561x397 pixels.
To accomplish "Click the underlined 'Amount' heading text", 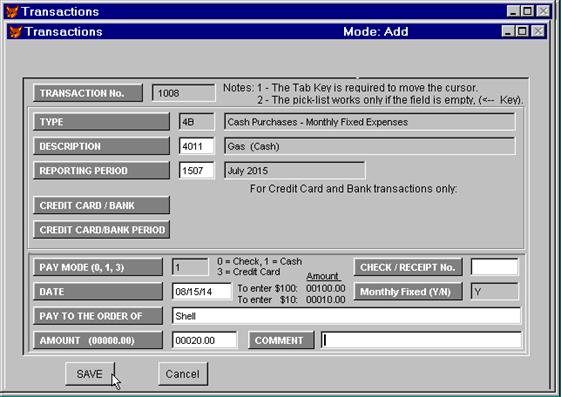I will click(x=322, y=276).
